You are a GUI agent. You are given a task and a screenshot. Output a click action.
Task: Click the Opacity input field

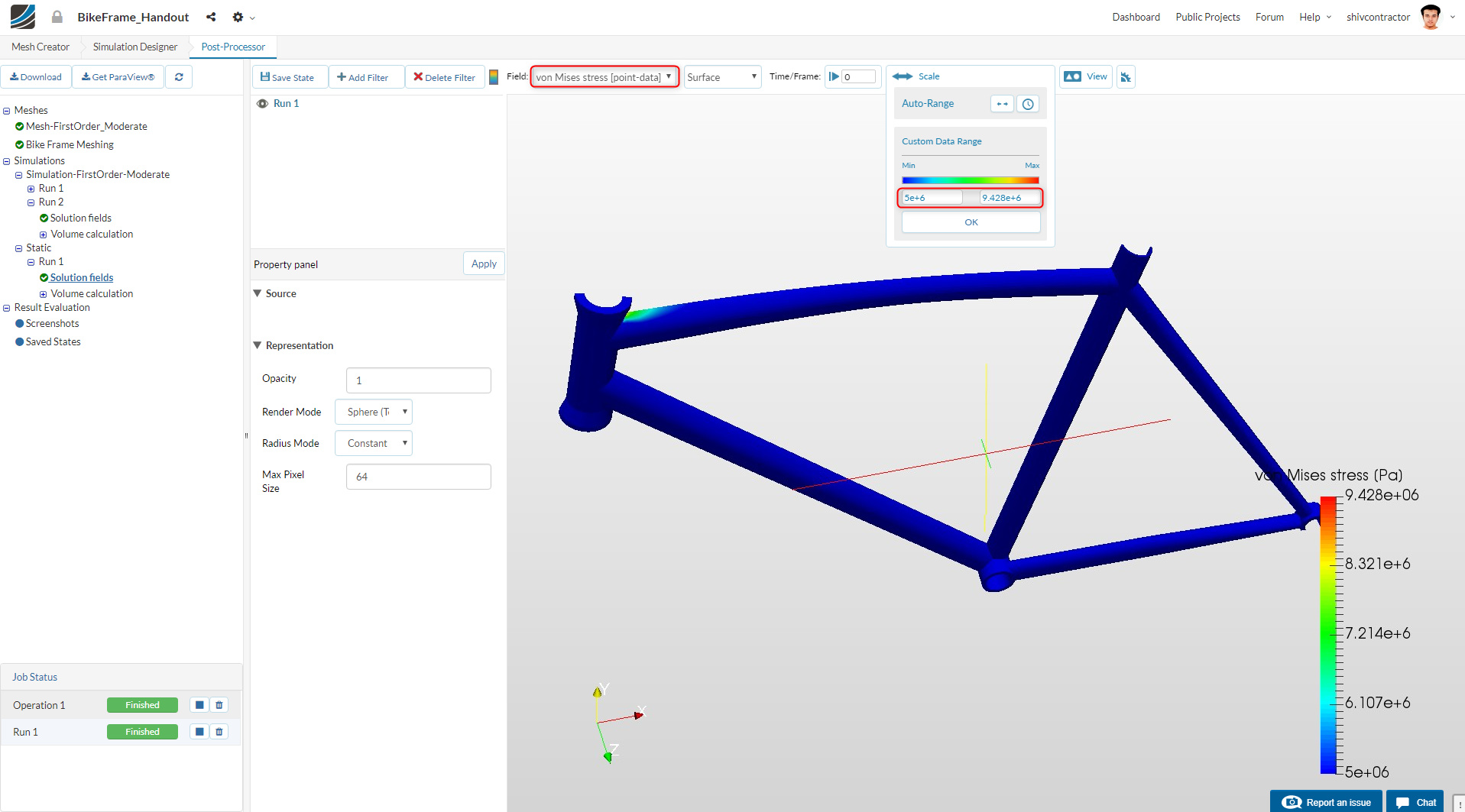pos(419,380)
